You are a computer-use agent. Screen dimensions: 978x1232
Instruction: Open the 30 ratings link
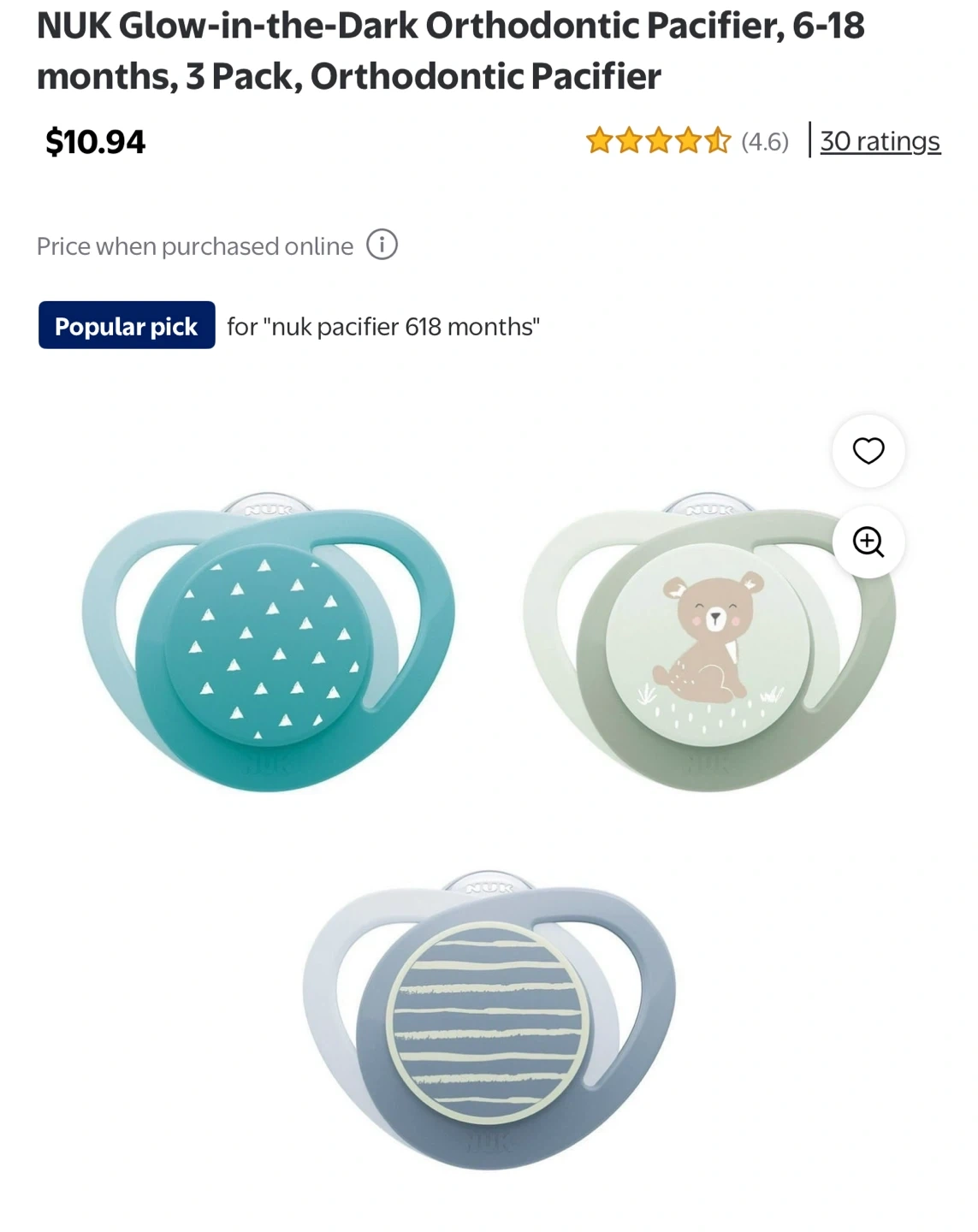coord(880,141)
